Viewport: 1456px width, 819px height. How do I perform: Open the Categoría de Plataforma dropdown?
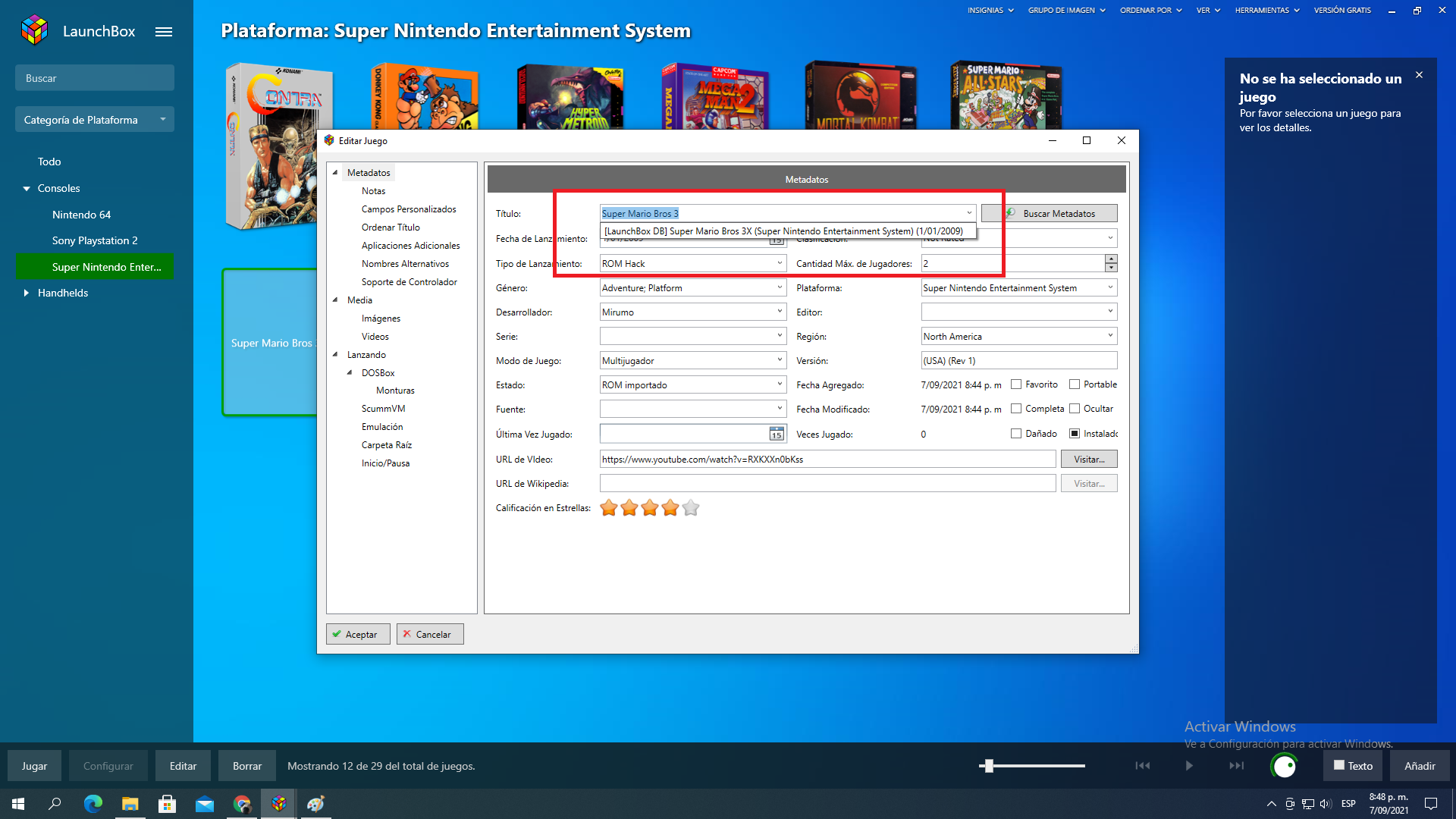click(x=95, y=119)
